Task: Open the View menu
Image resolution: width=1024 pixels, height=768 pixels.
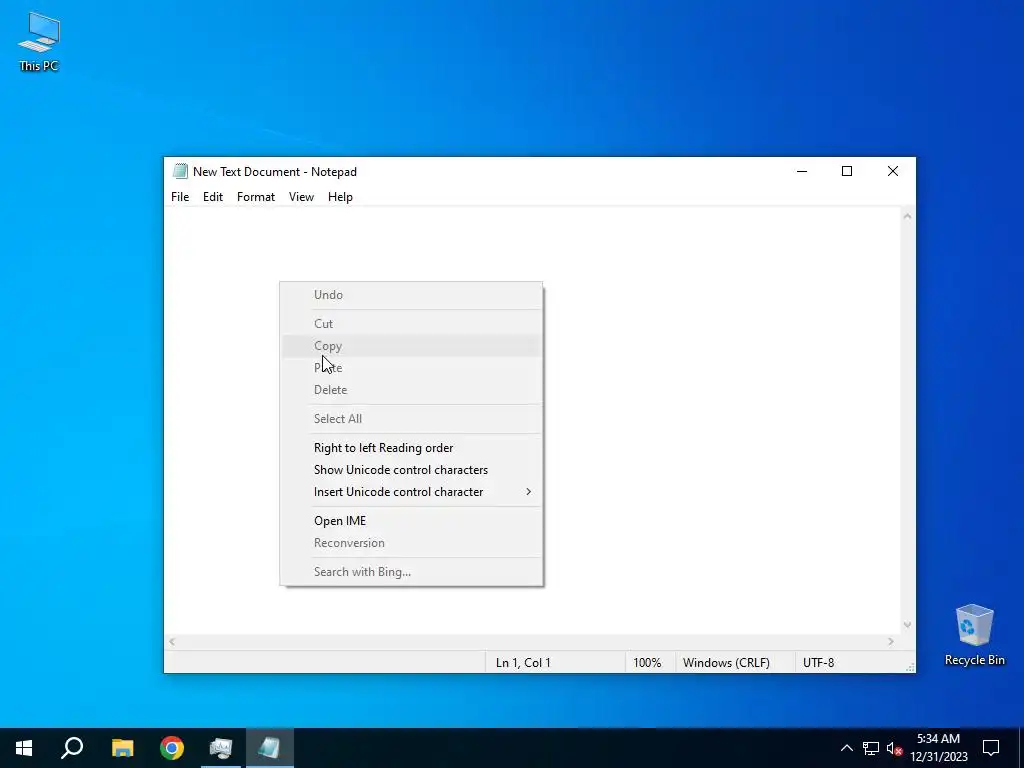Action: [x=301, y=197]
